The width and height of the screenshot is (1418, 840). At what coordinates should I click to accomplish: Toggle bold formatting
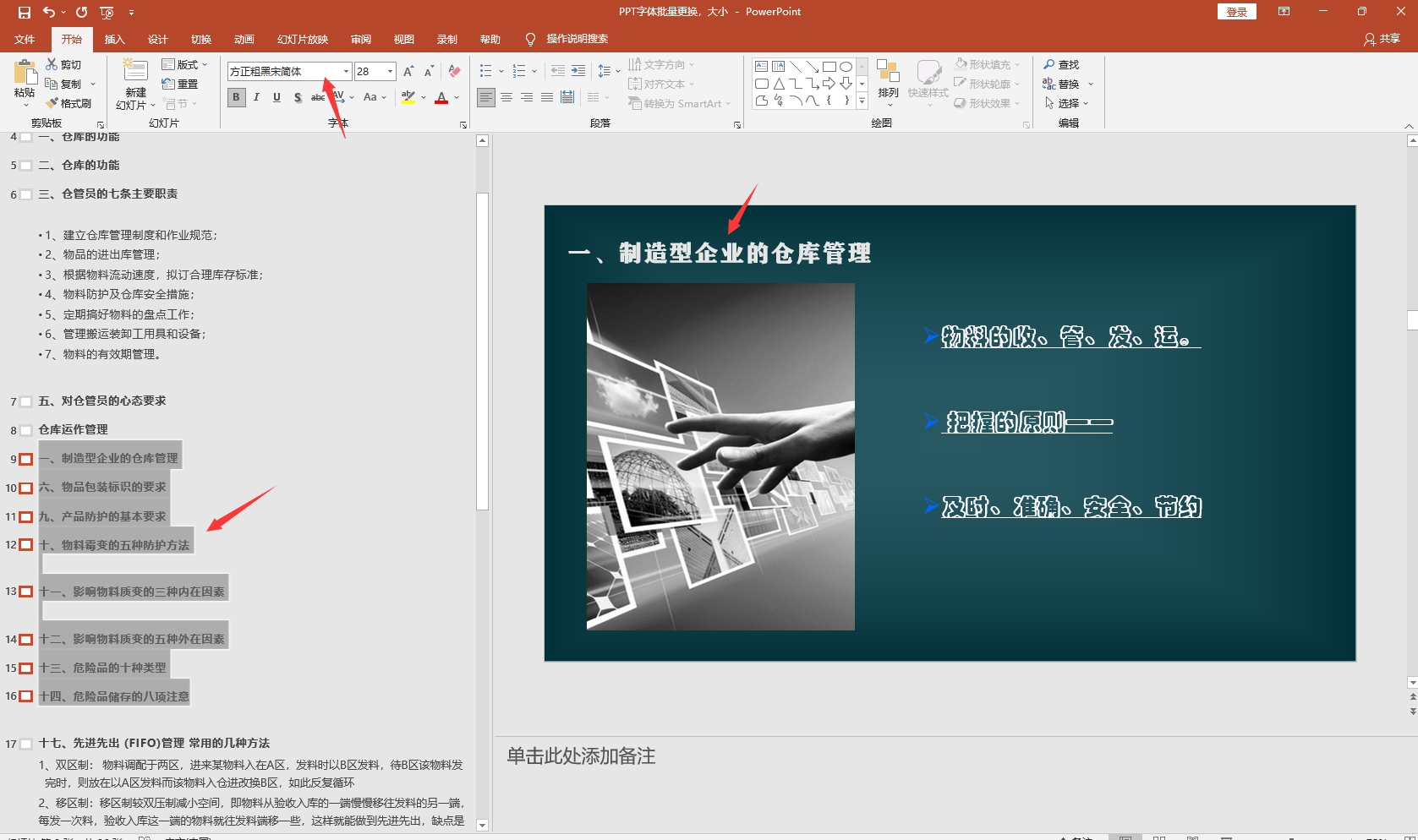click(x=236, y=97)
